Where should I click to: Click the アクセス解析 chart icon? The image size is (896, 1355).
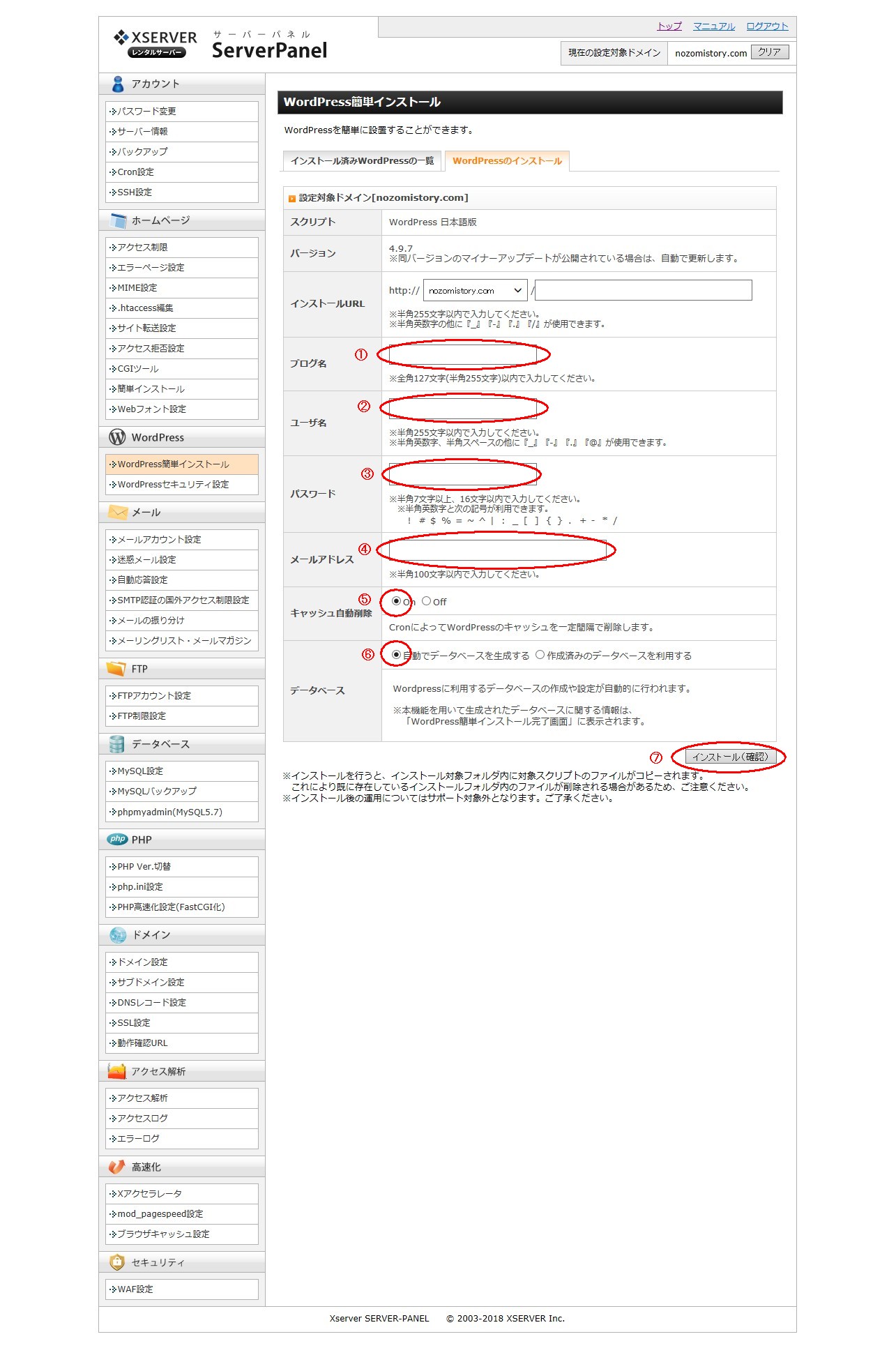click(116, 1070)
